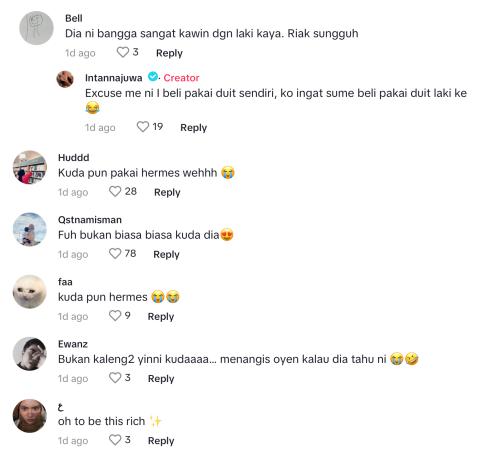This screenshot has height=454, width=500.
Task: Open Bell's profile picture
Action: pos(36,28)
